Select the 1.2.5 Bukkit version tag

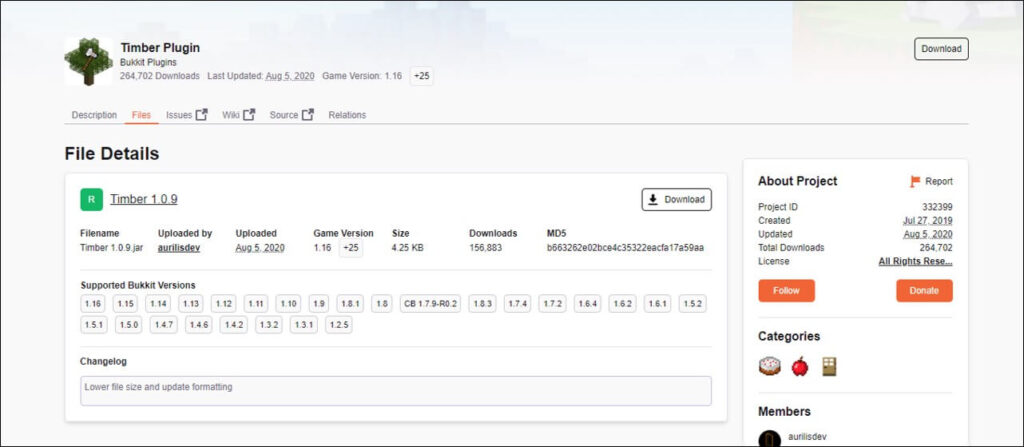click(x=338, y=325)
